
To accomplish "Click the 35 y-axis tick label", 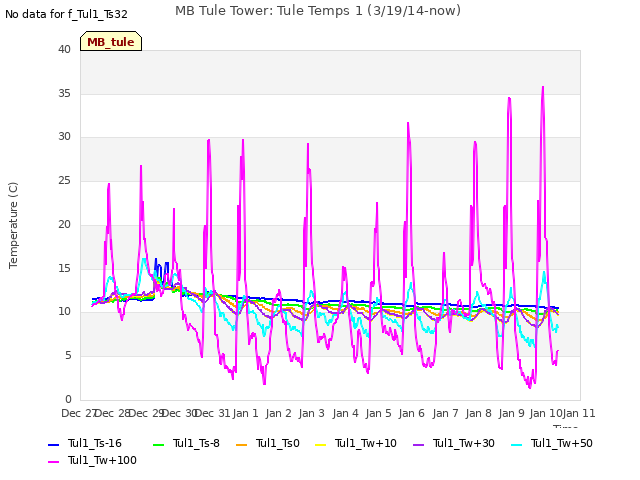I will click(x=64, y=93).
